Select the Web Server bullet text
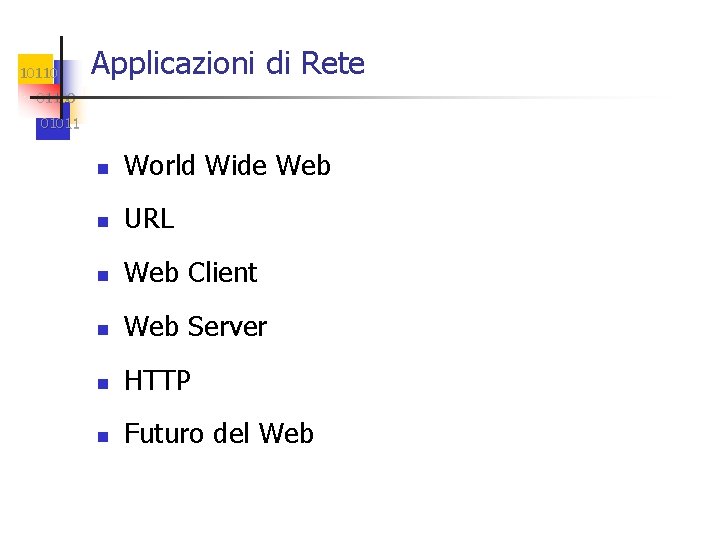720x540 pixels. coord(195,327)
